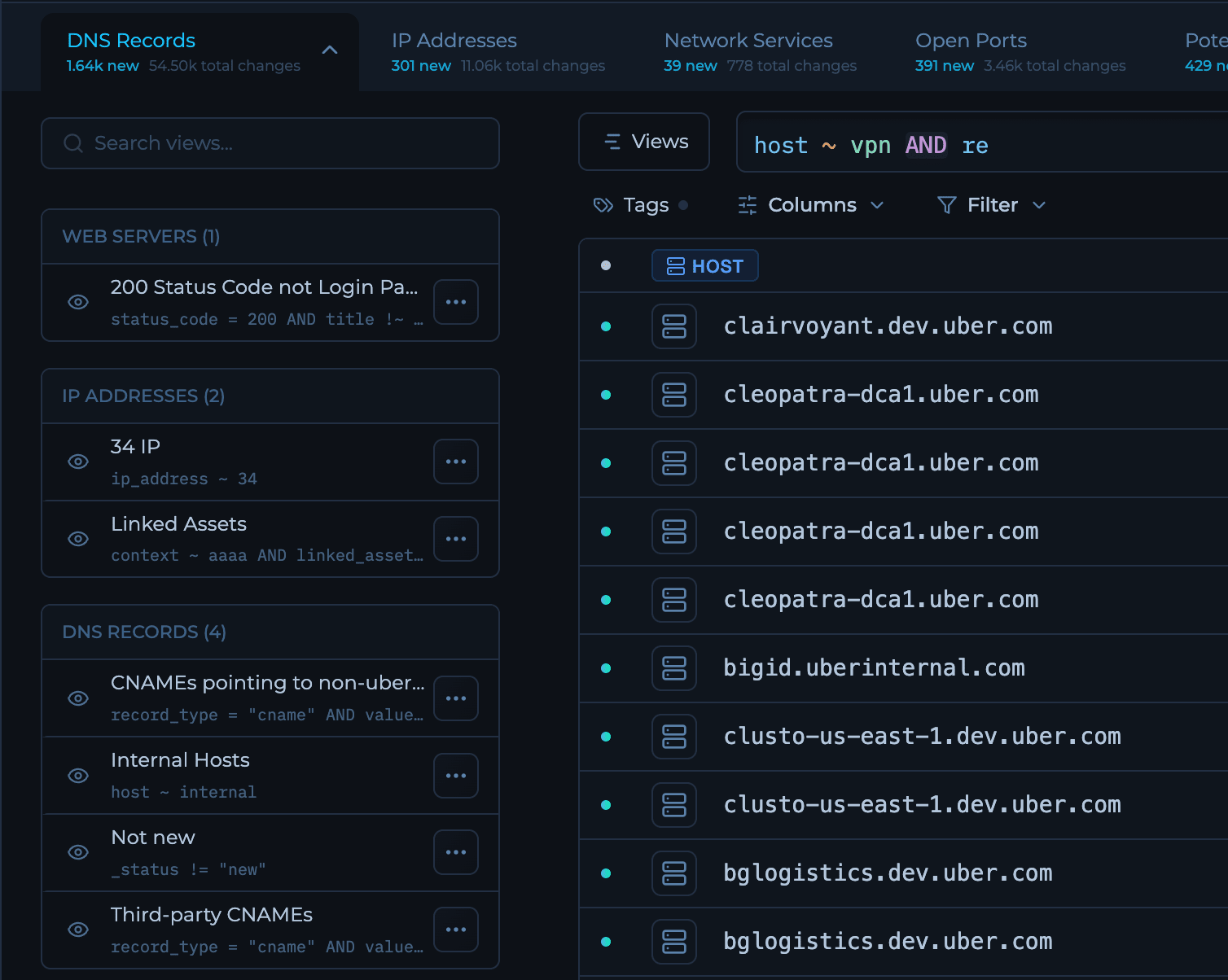Screen dimensions: 1228x980
Task: Open the Columns dropdown
Action: 811,205
